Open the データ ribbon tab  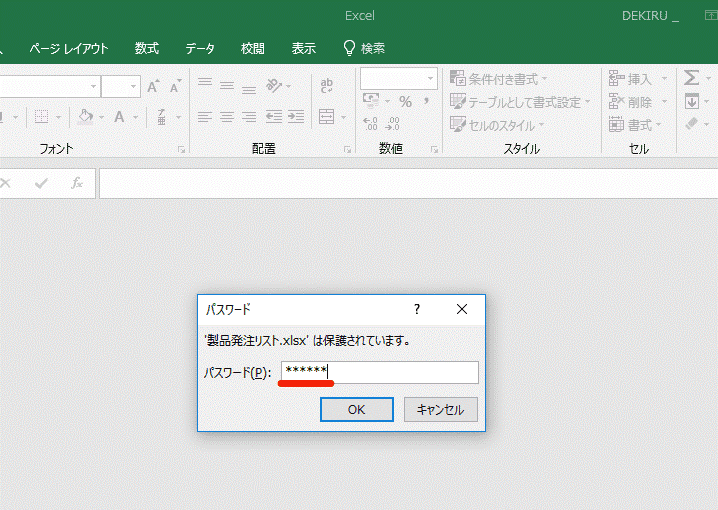pyautogui.click(x=200, y=48)
